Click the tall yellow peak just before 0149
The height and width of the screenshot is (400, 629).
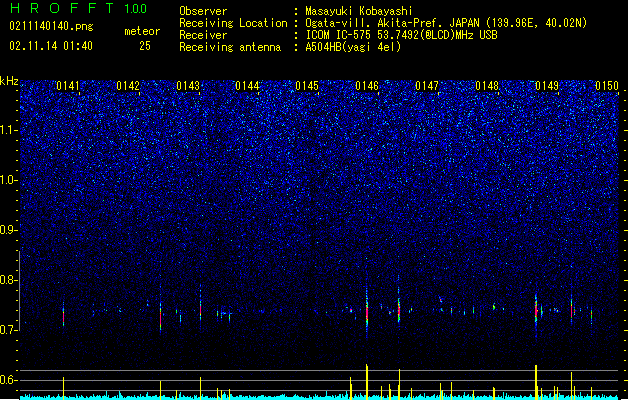pyautogui.click(x=536, y=381)
